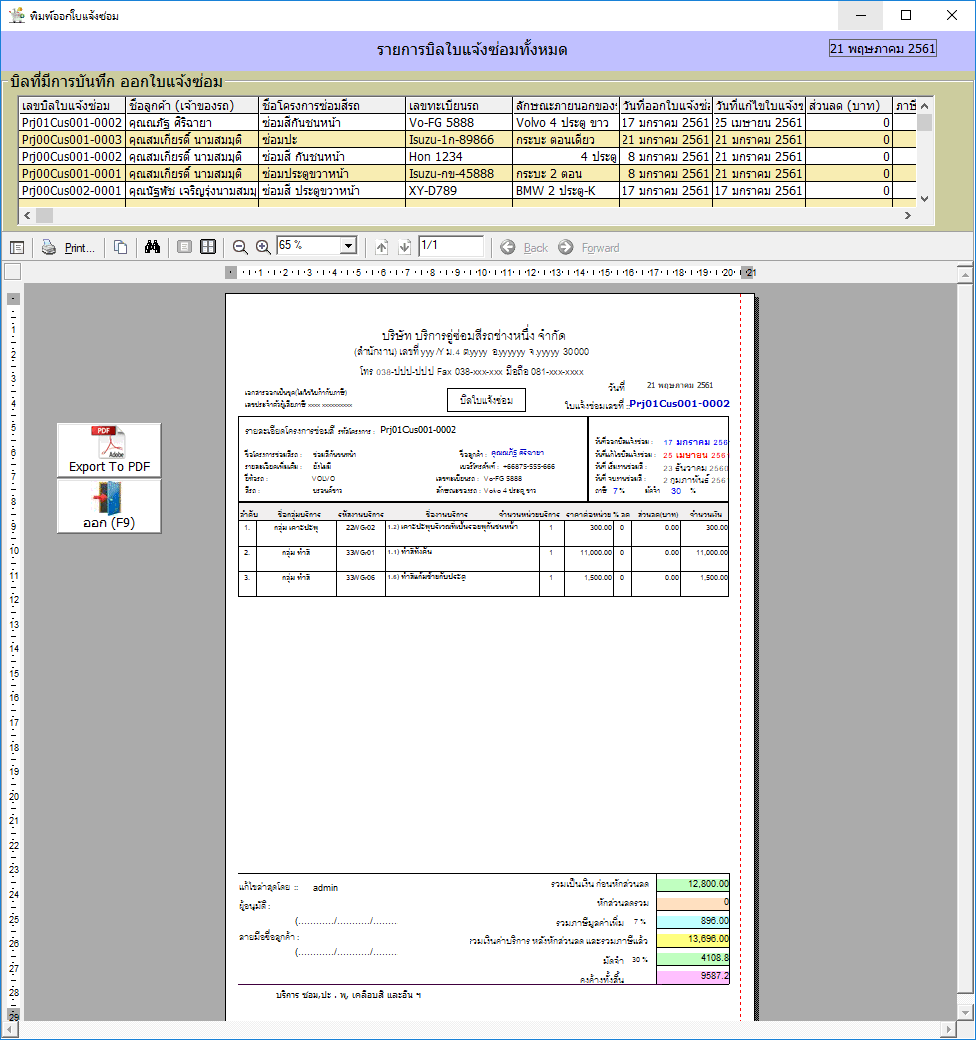Select row Prj00Cus002-0001 in bill list
976x1040 pixels.
click(467, 190)
